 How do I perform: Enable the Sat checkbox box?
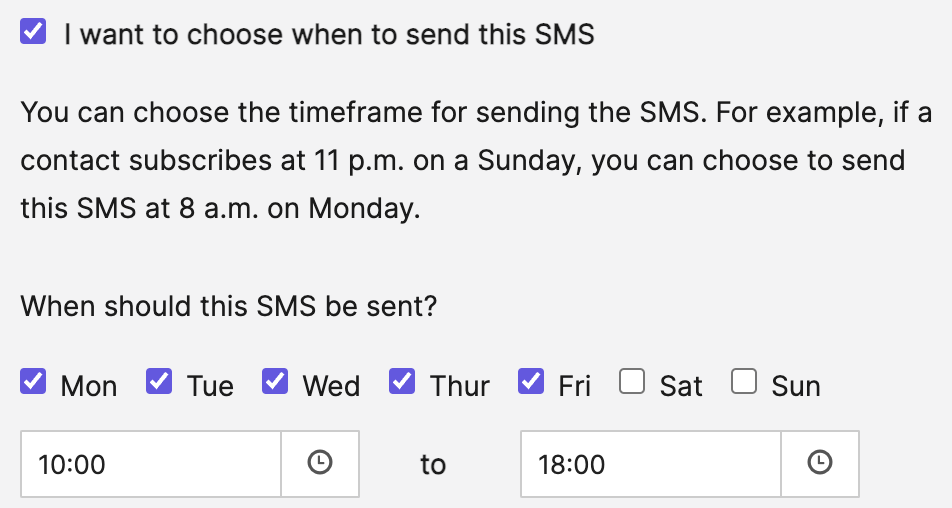click(x=632, y=382)
